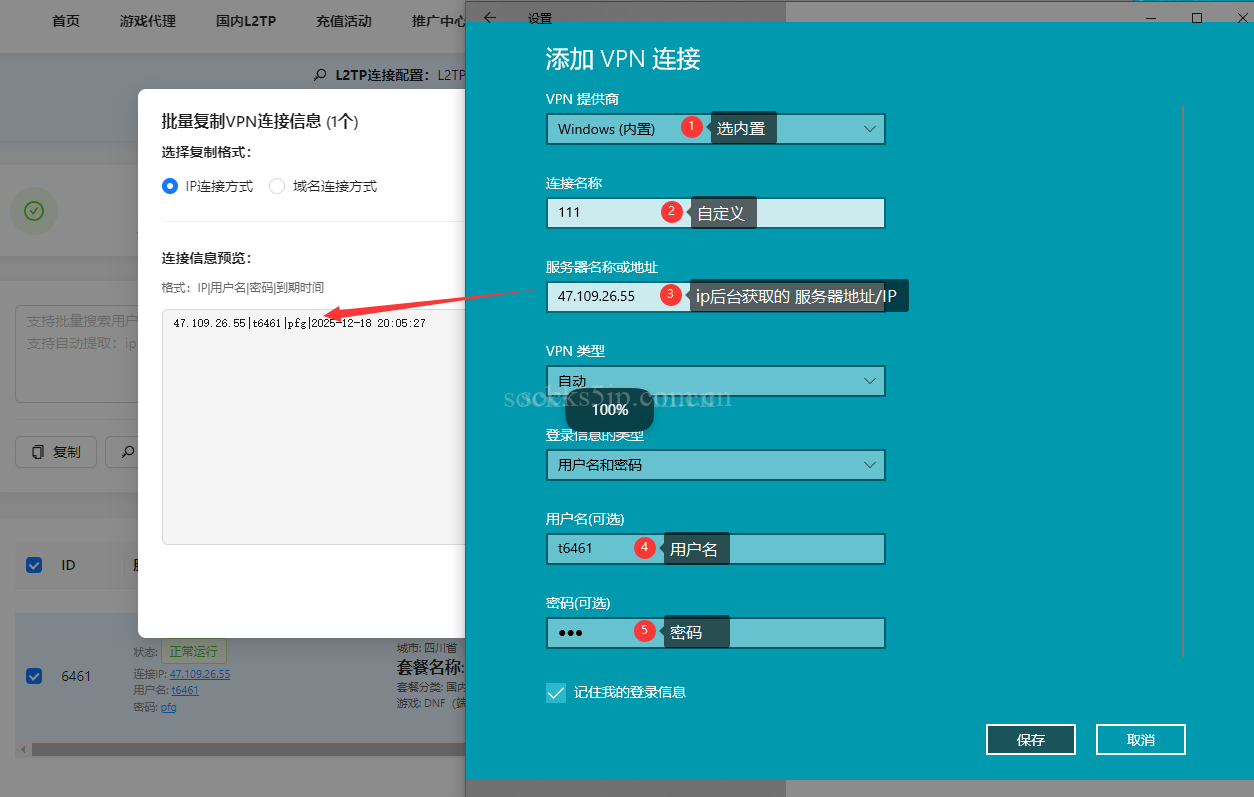Image resolution: width=1254 pixels, height=797 pixels.
Task: Click the vertical scrollbar in 设置 window
Action: click(x=1183, y=381)
